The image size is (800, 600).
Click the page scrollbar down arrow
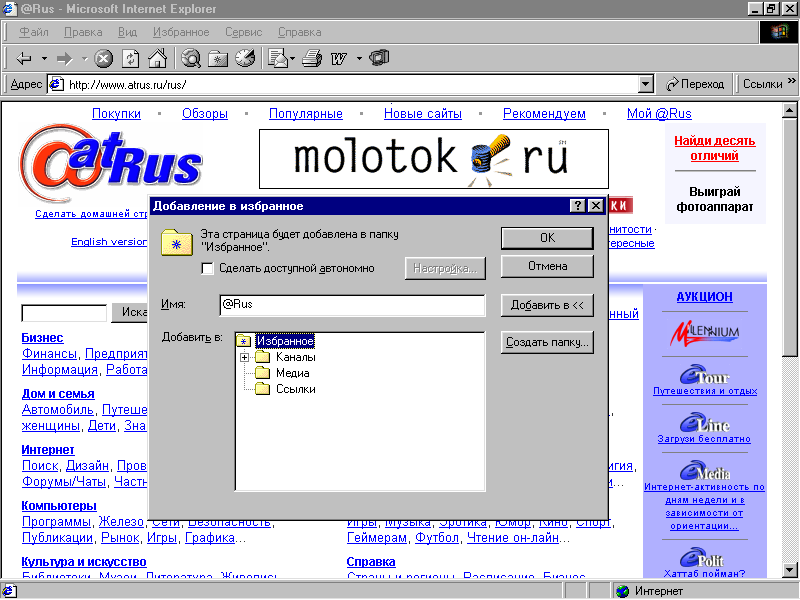790,569
